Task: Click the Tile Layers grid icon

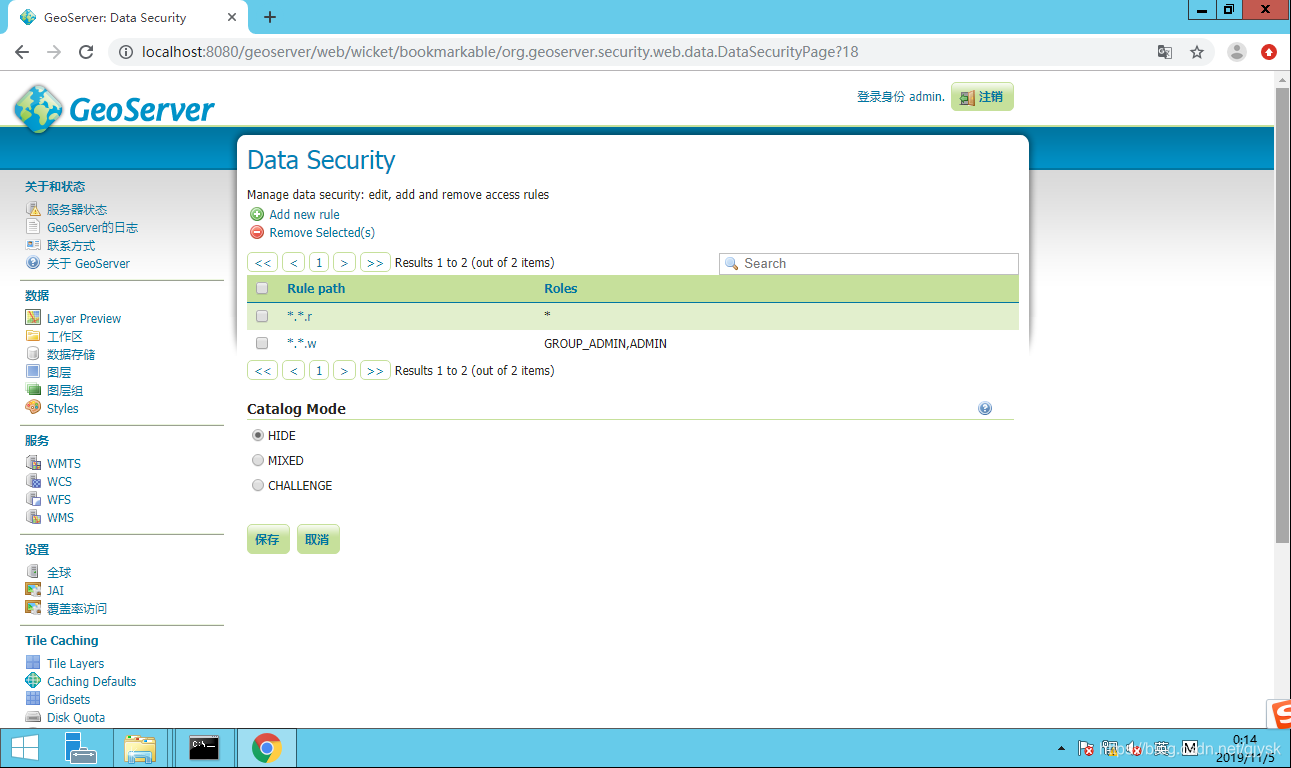Action: point(33,663)
